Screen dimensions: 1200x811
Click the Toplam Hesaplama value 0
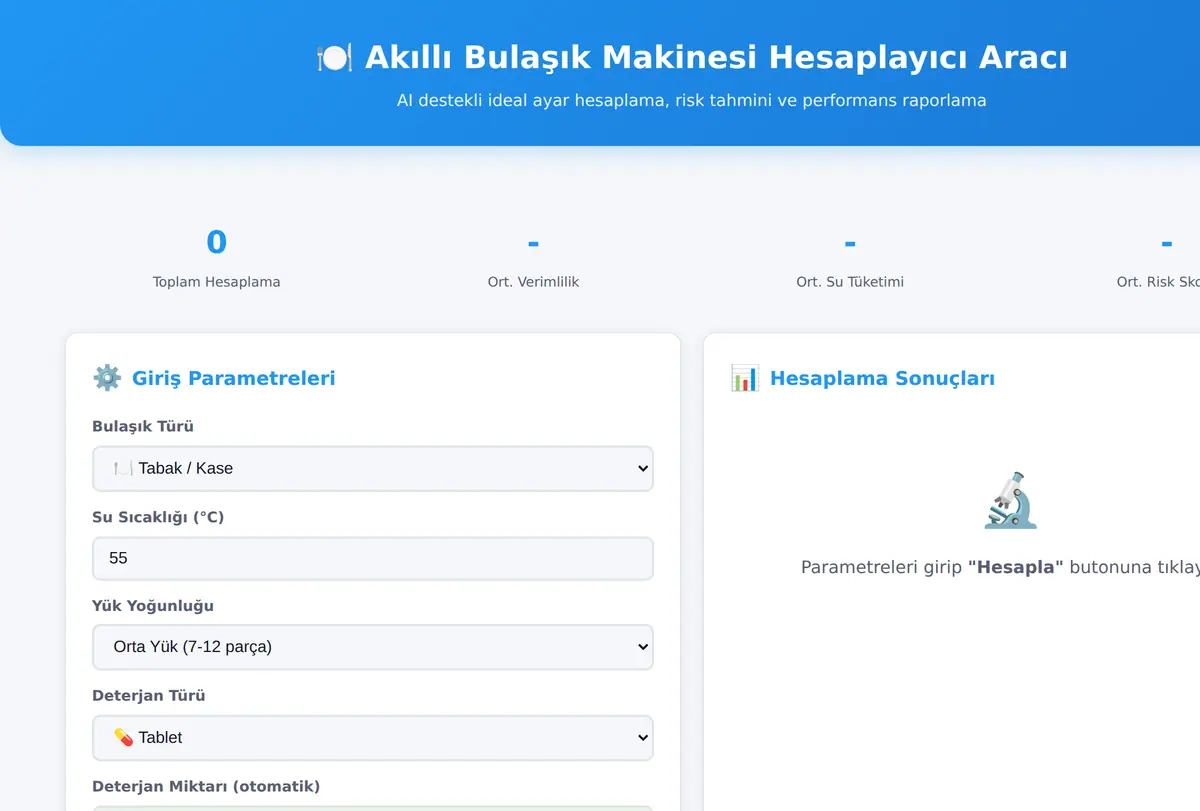[x=216, y=242]
